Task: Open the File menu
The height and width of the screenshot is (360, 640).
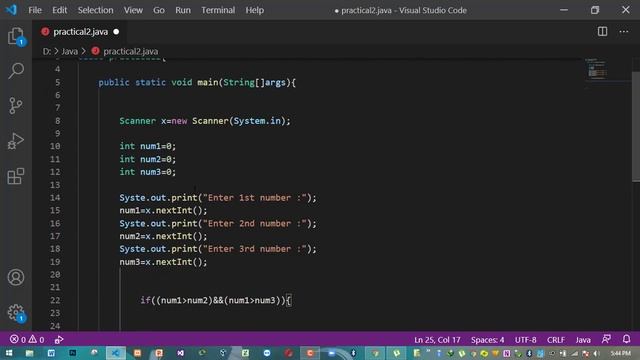Action: 35,10
